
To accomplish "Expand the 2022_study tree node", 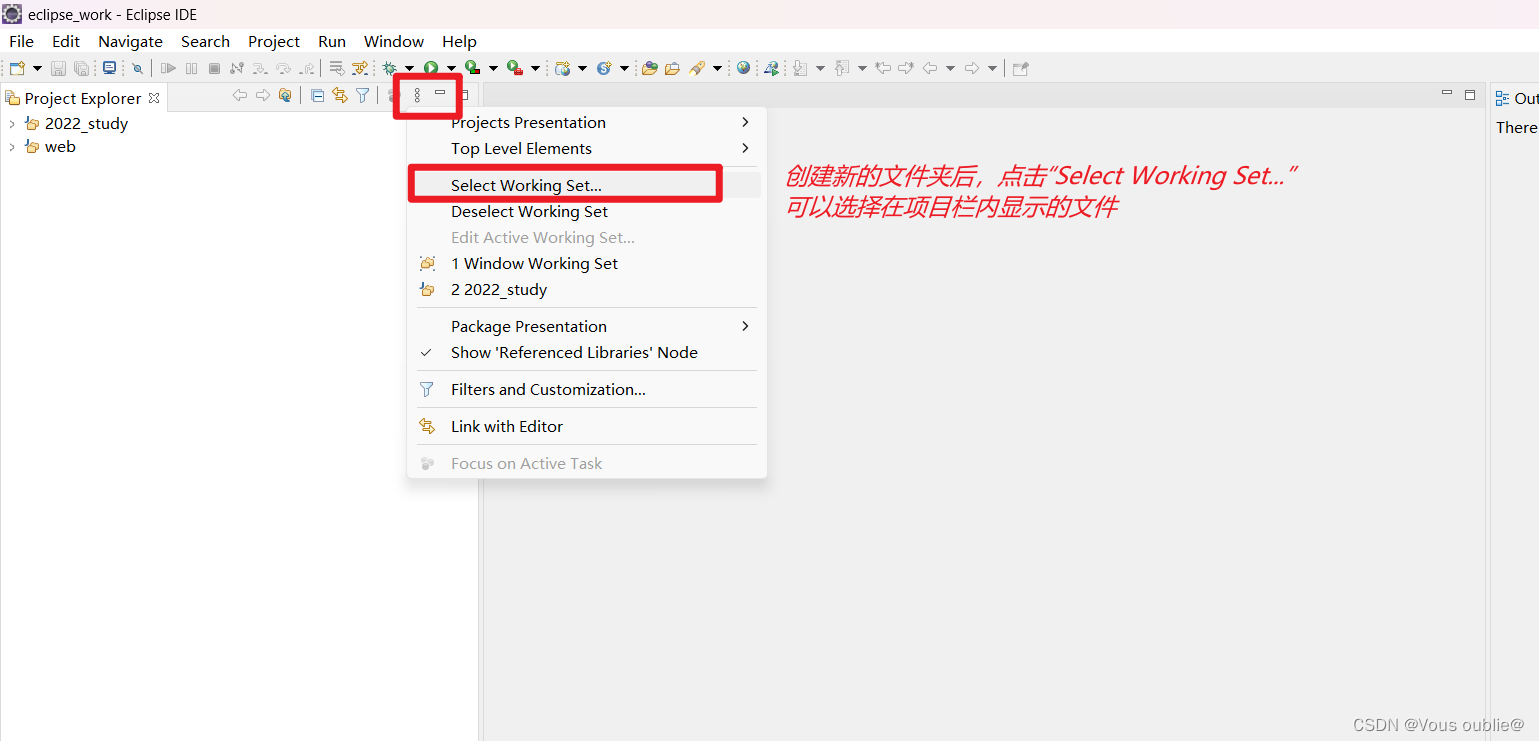I will click(12, 124).
